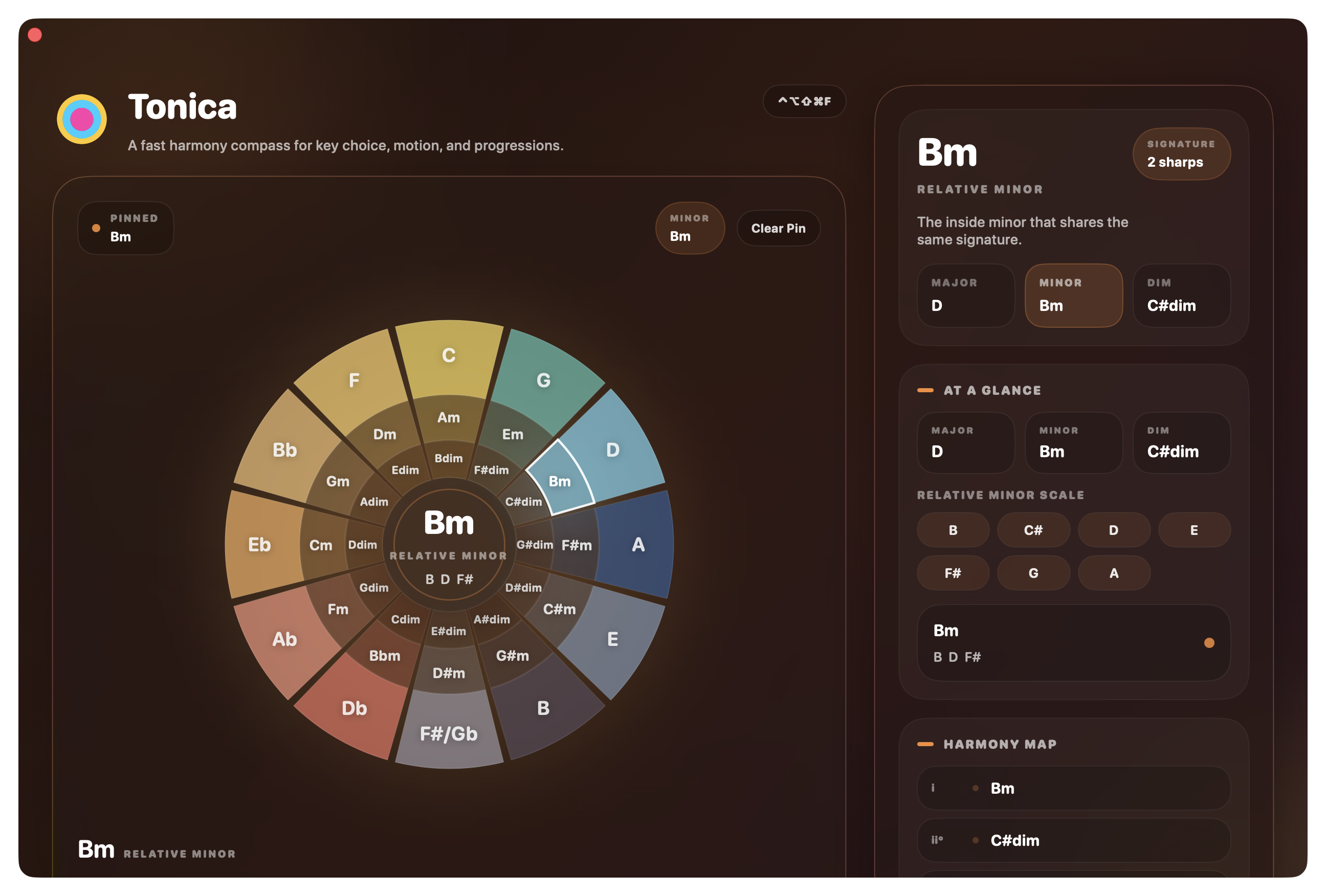Click the orange dash beside Harmony Map

click(925, 744)
